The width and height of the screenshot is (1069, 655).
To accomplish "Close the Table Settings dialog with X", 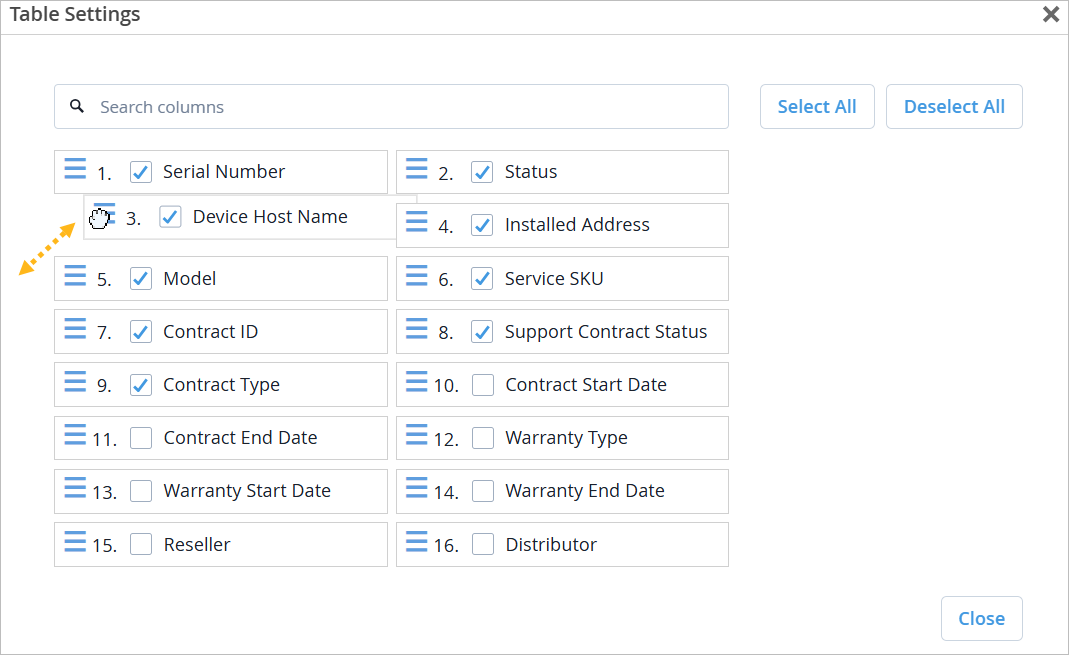I will tap(1051, 14).
